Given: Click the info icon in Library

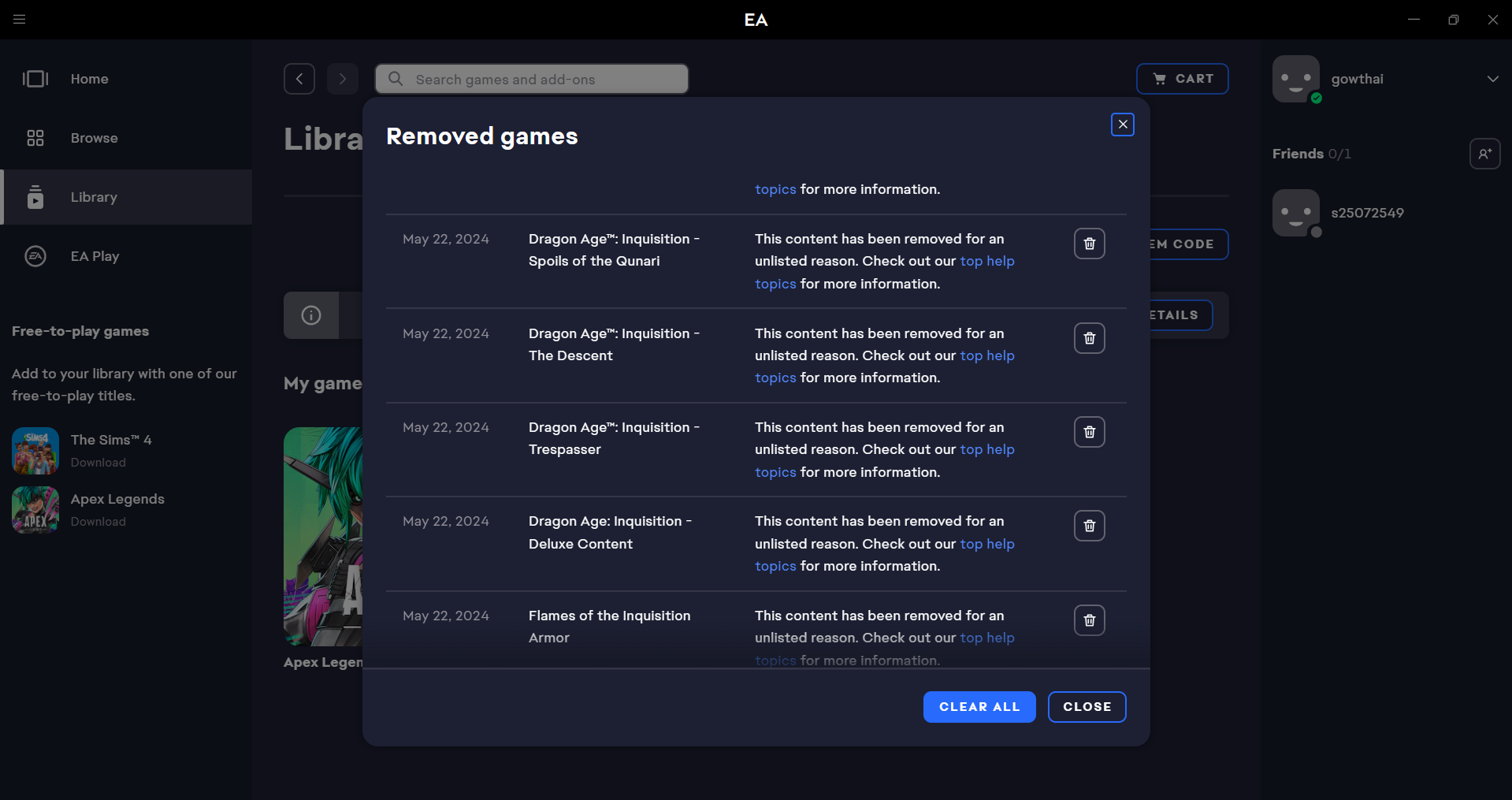Looking at the screenshot, I should click(311, 315).
